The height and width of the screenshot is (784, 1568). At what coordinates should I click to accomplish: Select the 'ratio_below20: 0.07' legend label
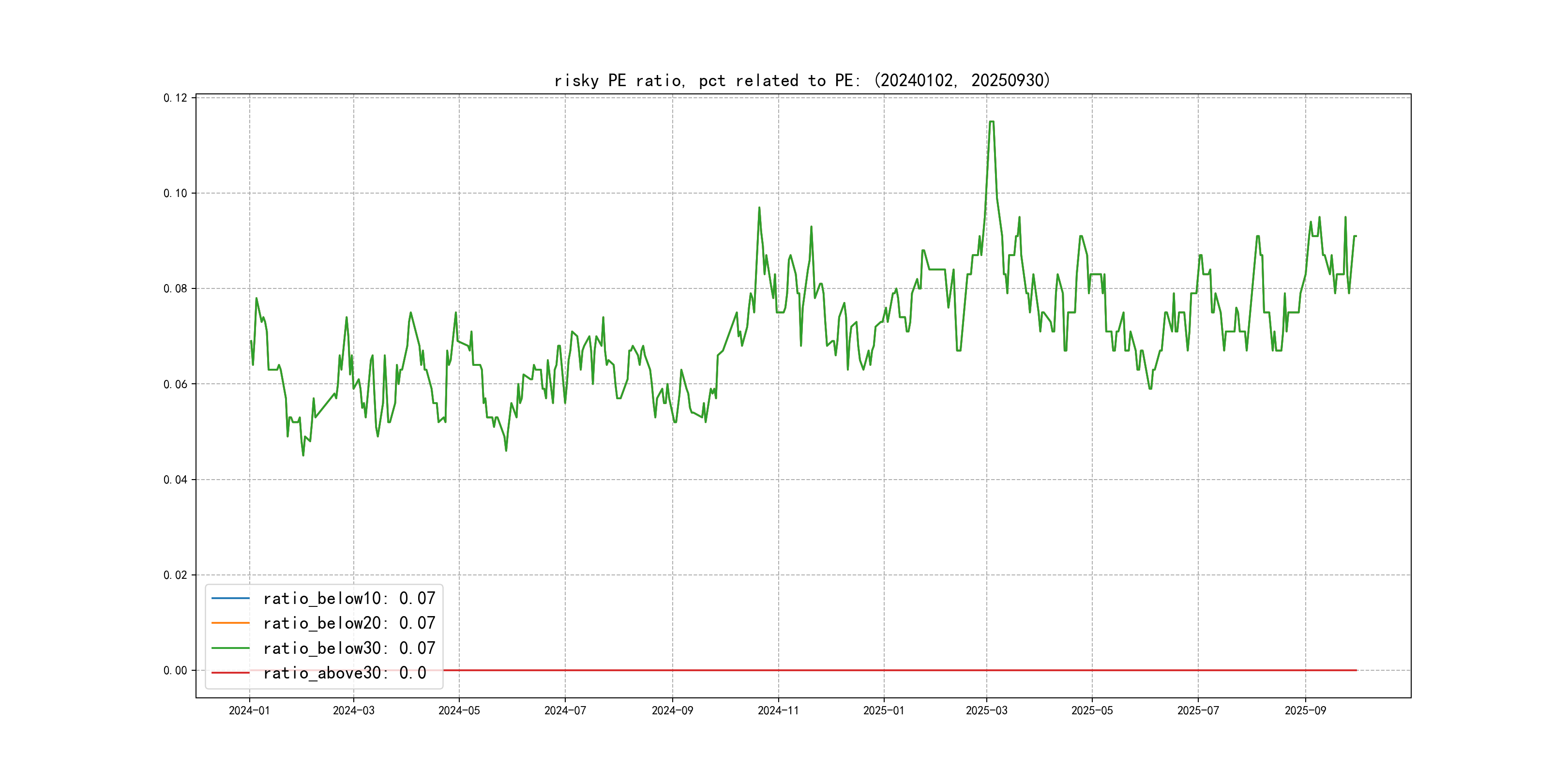(349, 623)
